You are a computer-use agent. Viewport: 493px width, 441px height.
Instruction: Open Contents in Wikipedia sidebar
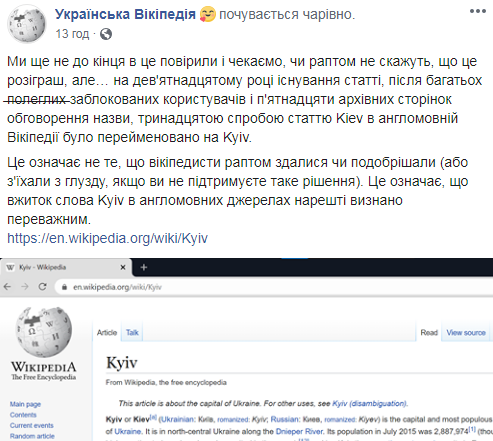point(23,415)
